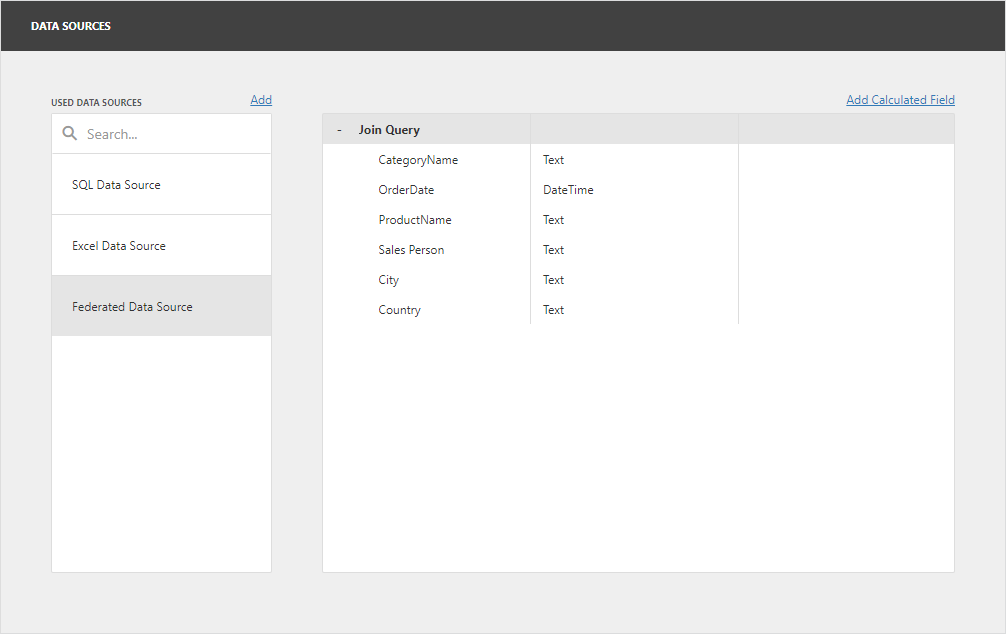
Task: Click the Text type cell for Country
Action: [x=553, y=309]
